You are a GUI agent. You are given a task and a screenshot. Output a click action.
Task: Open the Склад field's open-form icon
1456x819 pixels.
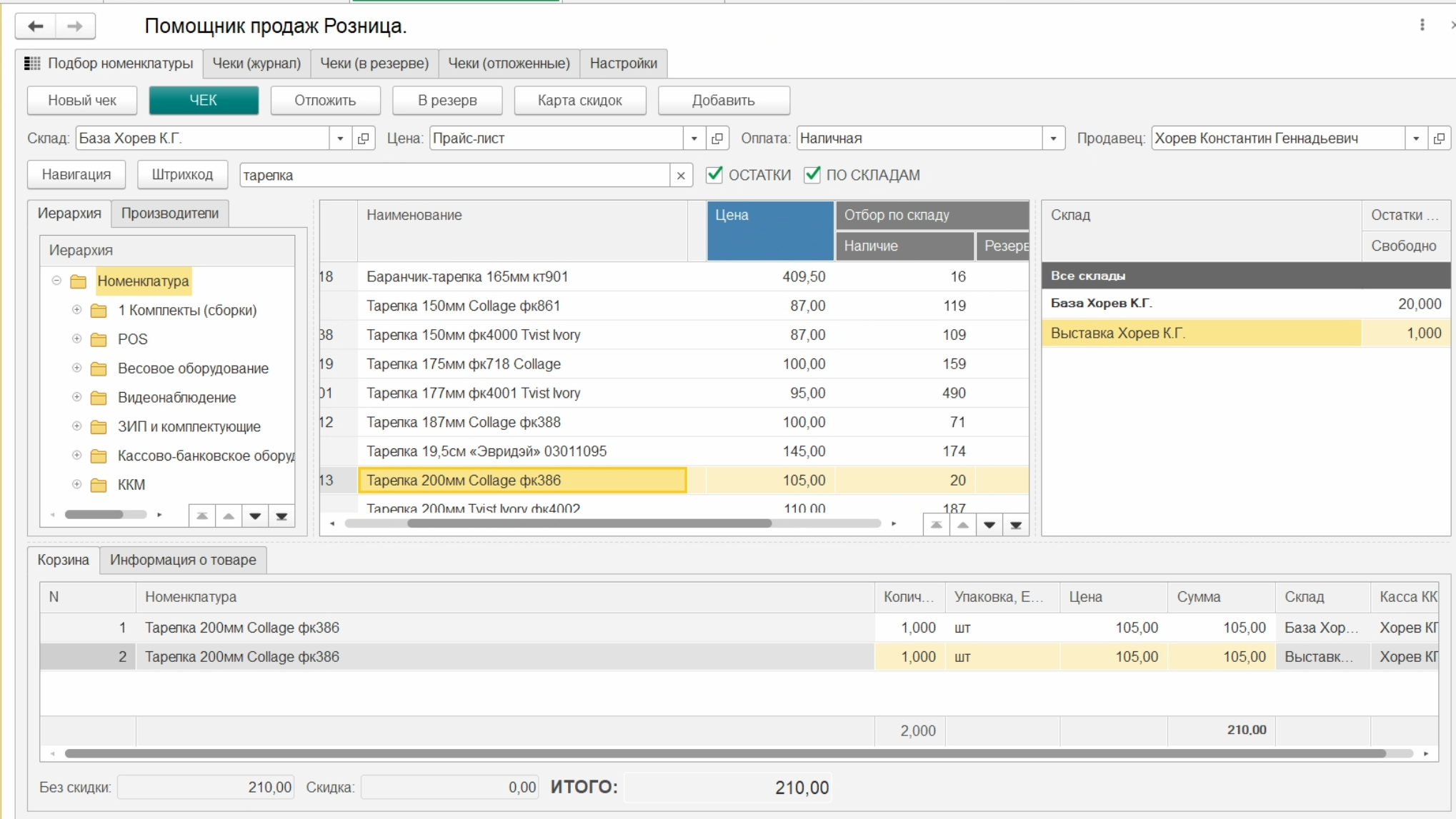point(364,139)
